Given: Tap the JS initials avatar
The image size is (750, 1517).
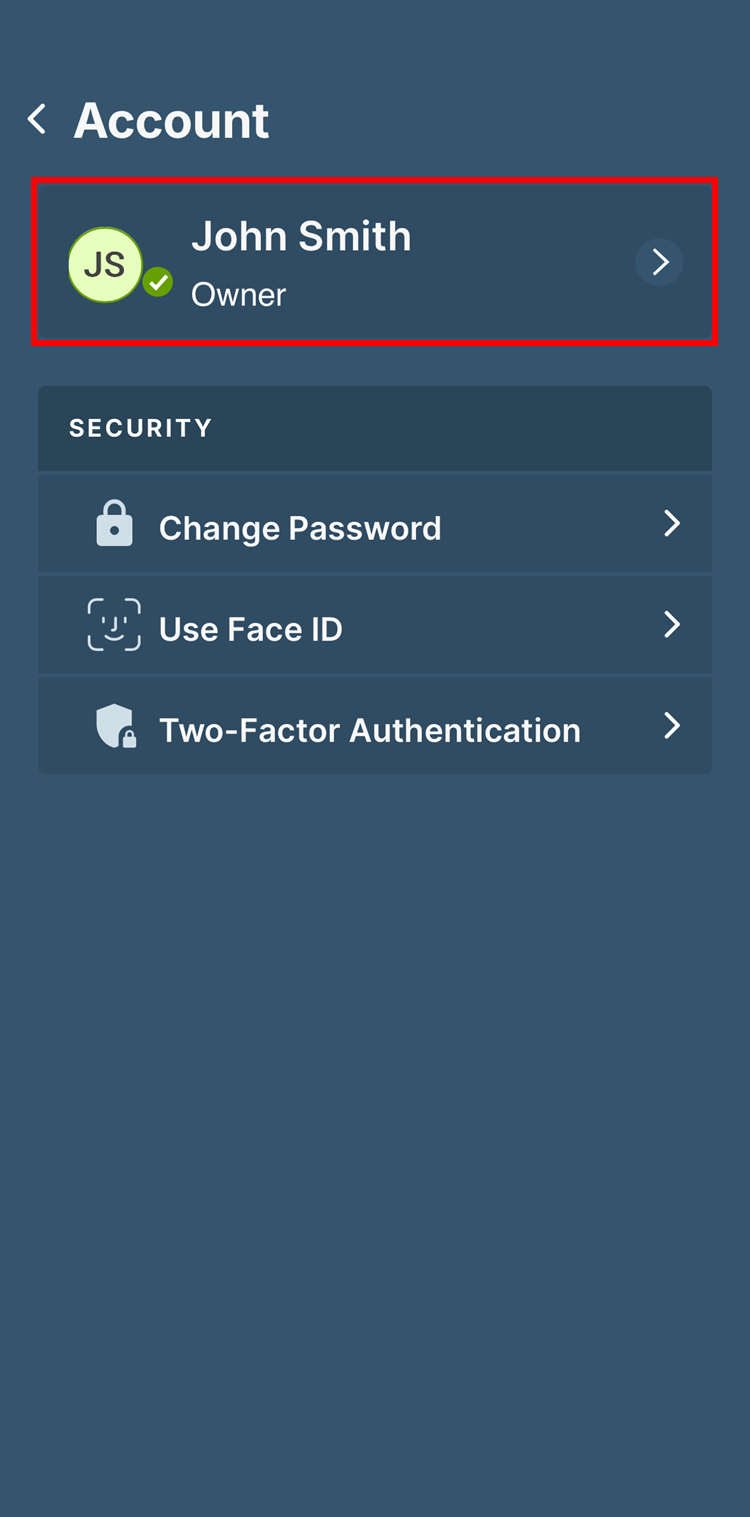Looking at the screenshot, I should click(x=105, y=264).
